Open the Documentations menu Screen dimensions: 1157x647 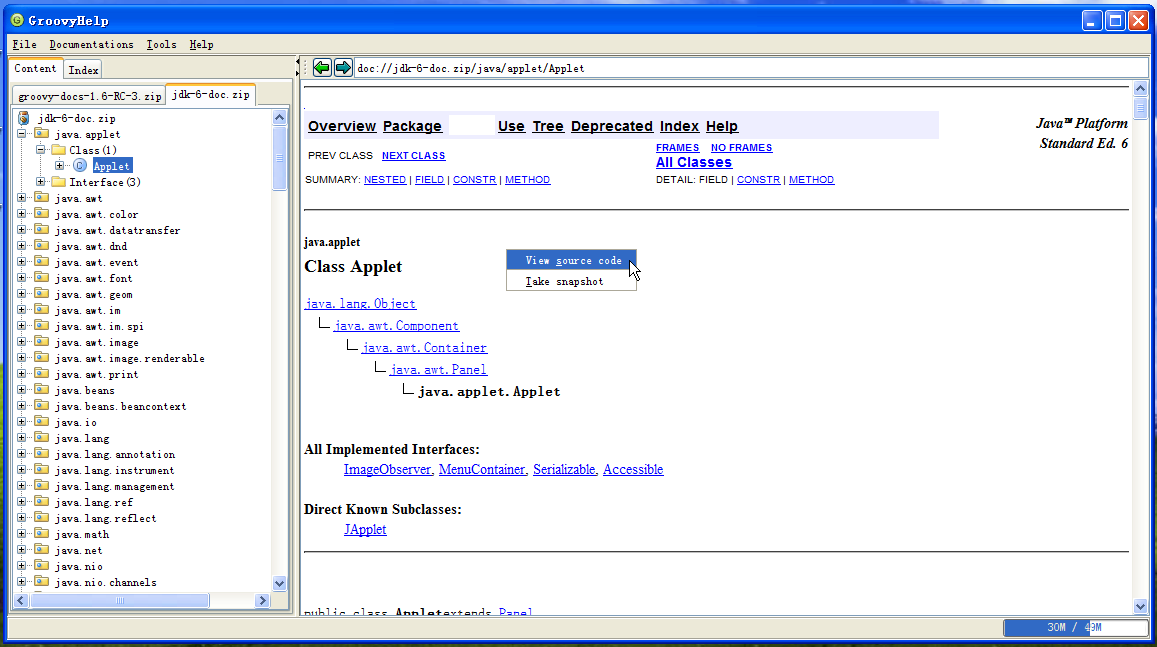tap(91, 44)
